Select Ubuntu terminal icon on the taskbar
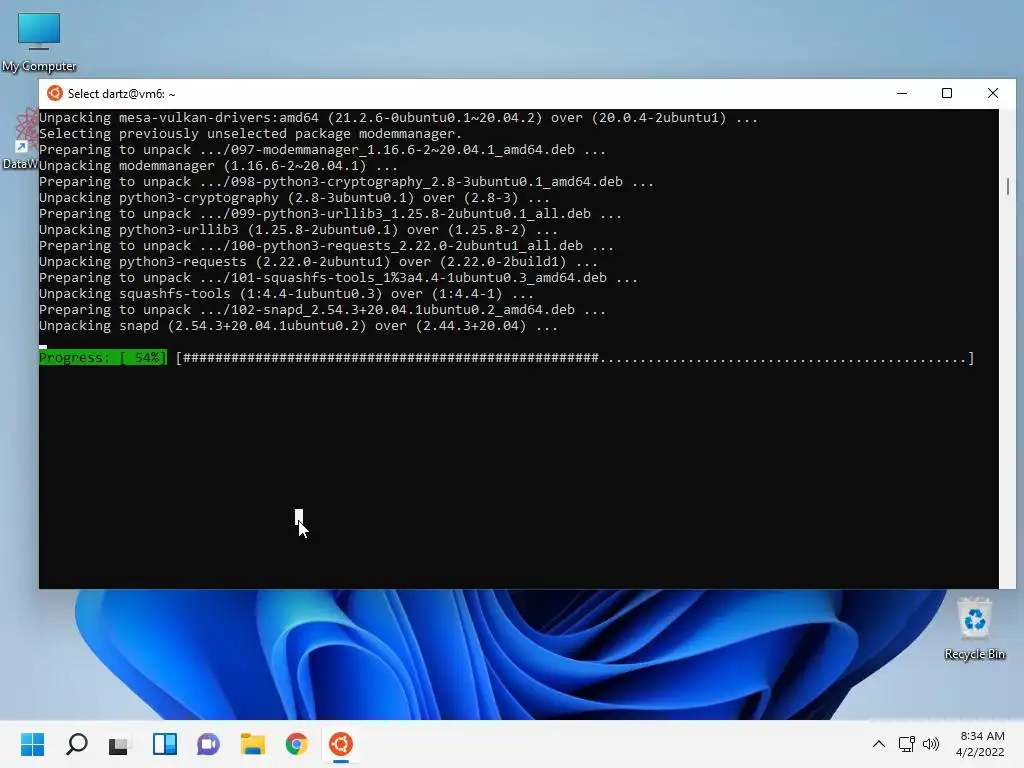The height and width of the screenshot is (768, 1024). pos(341,744)
